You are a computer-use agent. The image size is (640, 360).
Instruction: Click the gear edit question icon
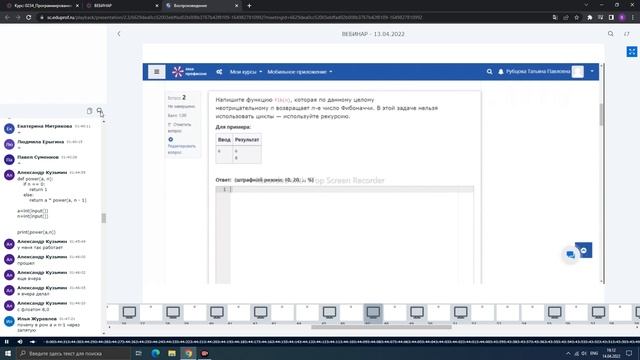pyautogui.click(x=171, y=140)
